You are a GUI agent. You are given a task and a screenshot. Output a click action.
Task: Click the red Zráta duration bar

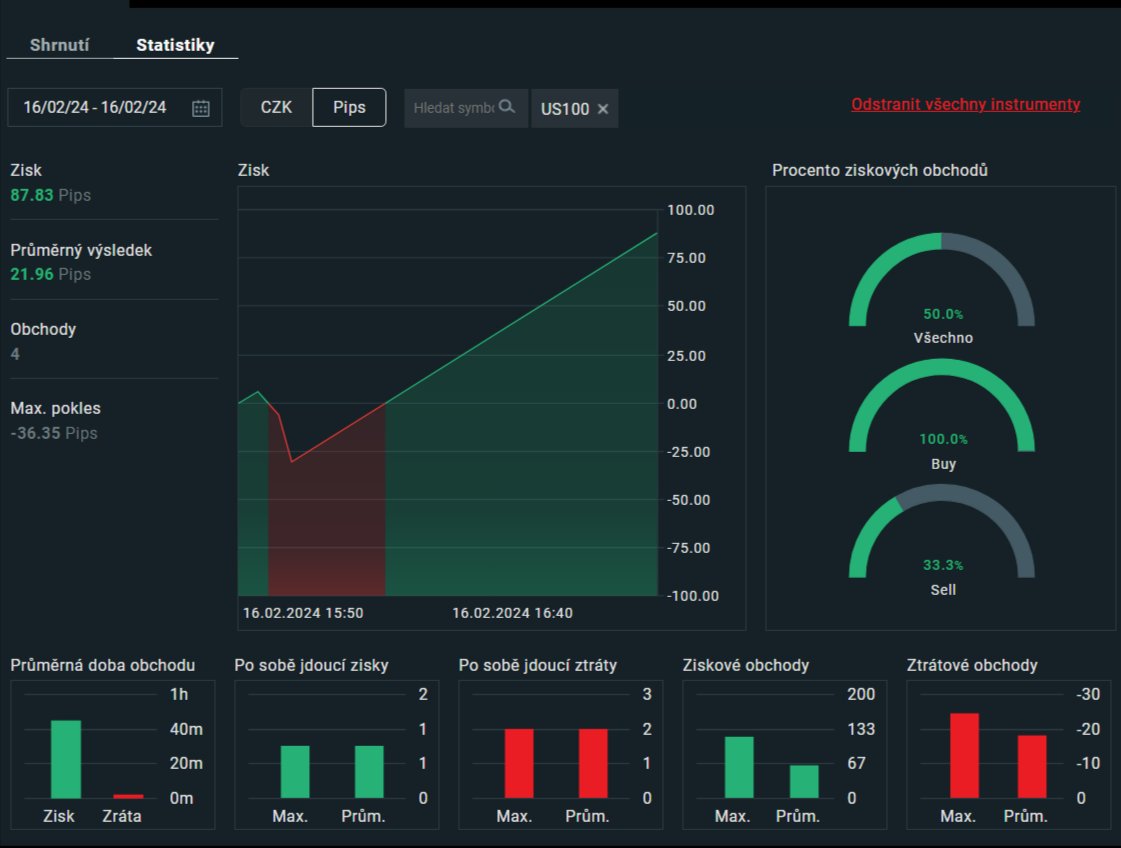click(129, 796)
